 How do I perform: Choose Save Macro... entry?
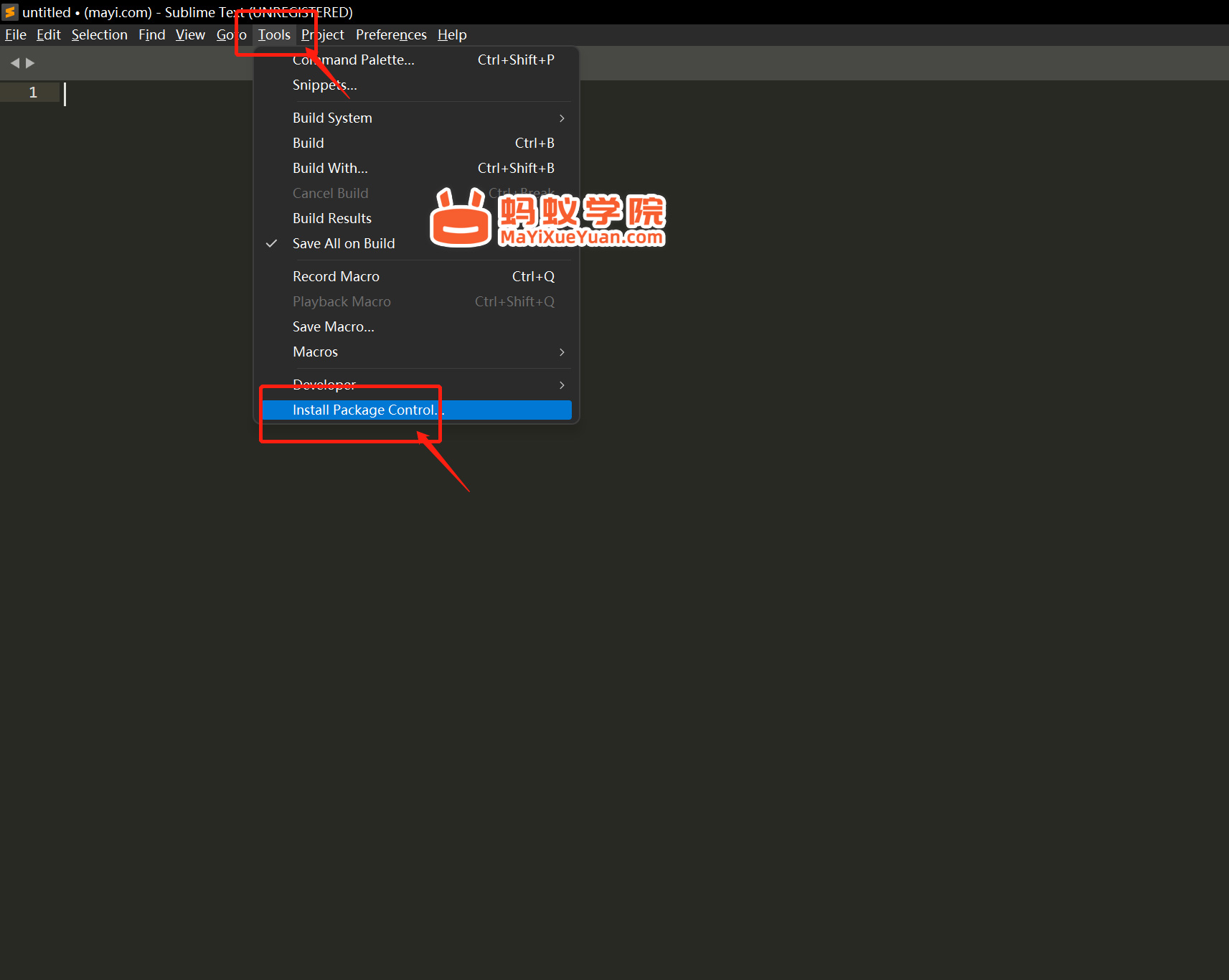click(416, 327)
